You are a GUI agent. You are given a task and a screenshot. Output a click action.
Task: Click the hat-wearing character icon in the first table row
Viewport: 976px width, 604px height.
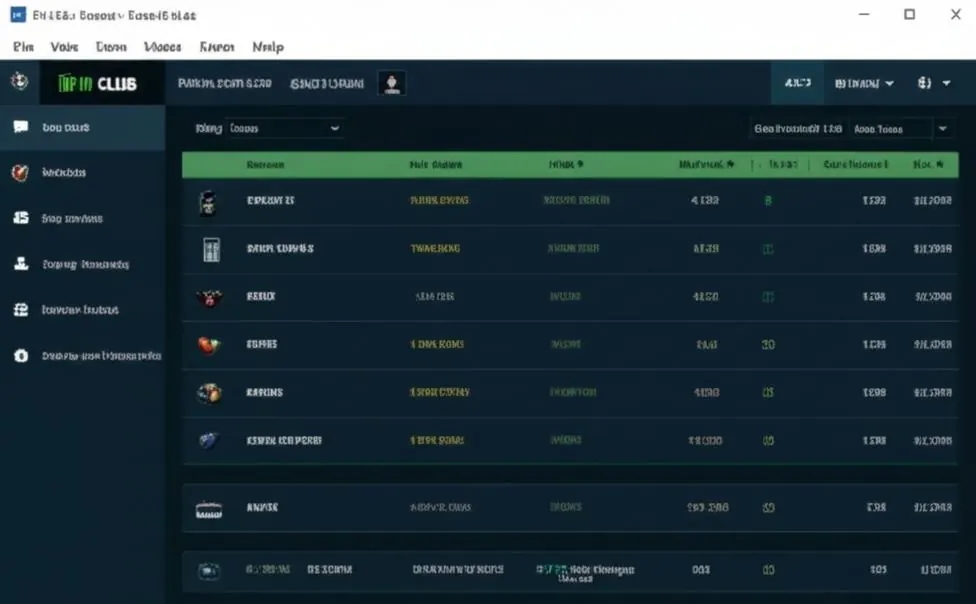tap(209, 202)
